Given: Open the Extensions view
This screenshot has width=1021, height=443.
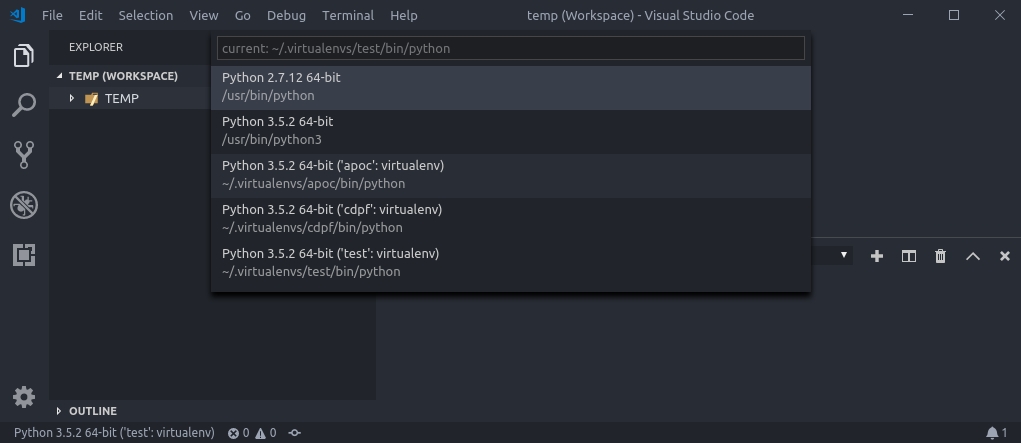Looking at the screenshot, I should (x=24, y=255).
